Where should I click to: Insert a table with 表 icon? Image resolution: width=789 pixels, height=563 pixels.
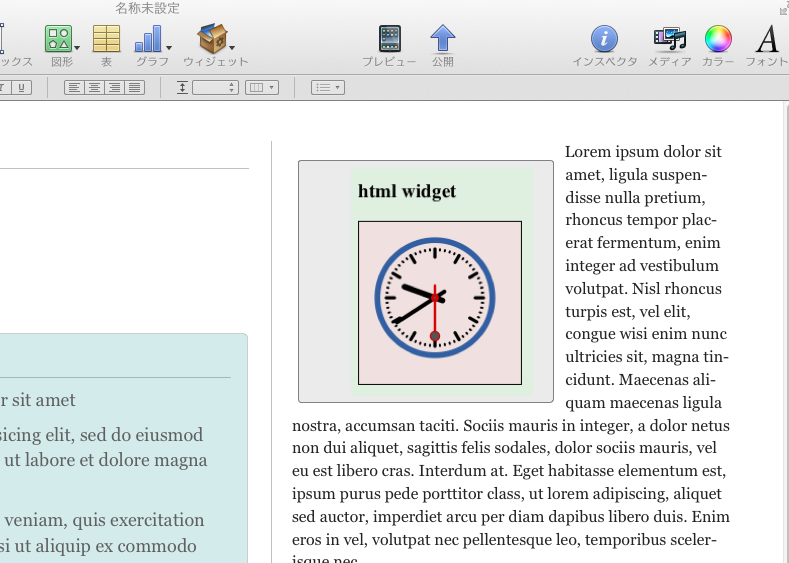click(106, 39)
